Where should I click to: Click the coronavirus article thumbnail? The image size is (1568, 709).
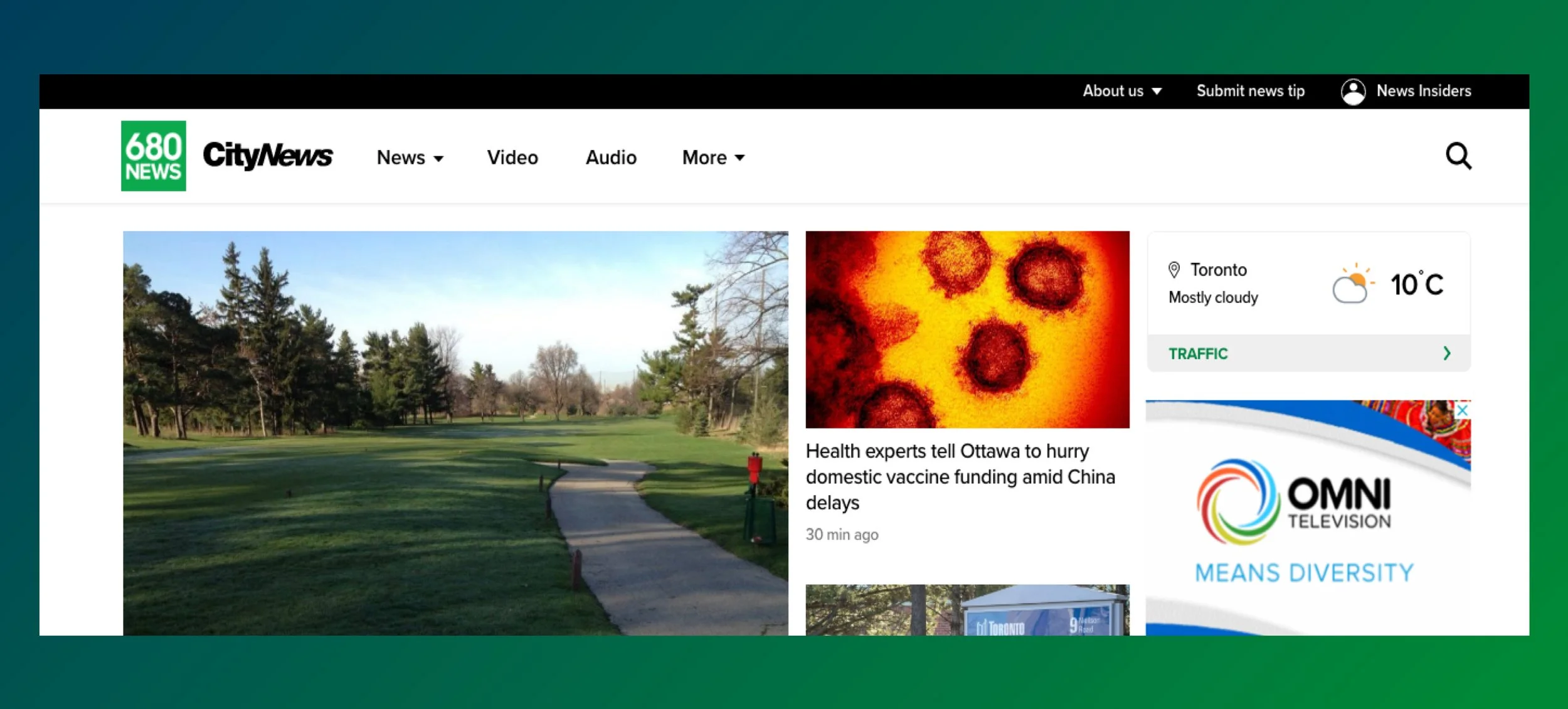click(967, 329)
